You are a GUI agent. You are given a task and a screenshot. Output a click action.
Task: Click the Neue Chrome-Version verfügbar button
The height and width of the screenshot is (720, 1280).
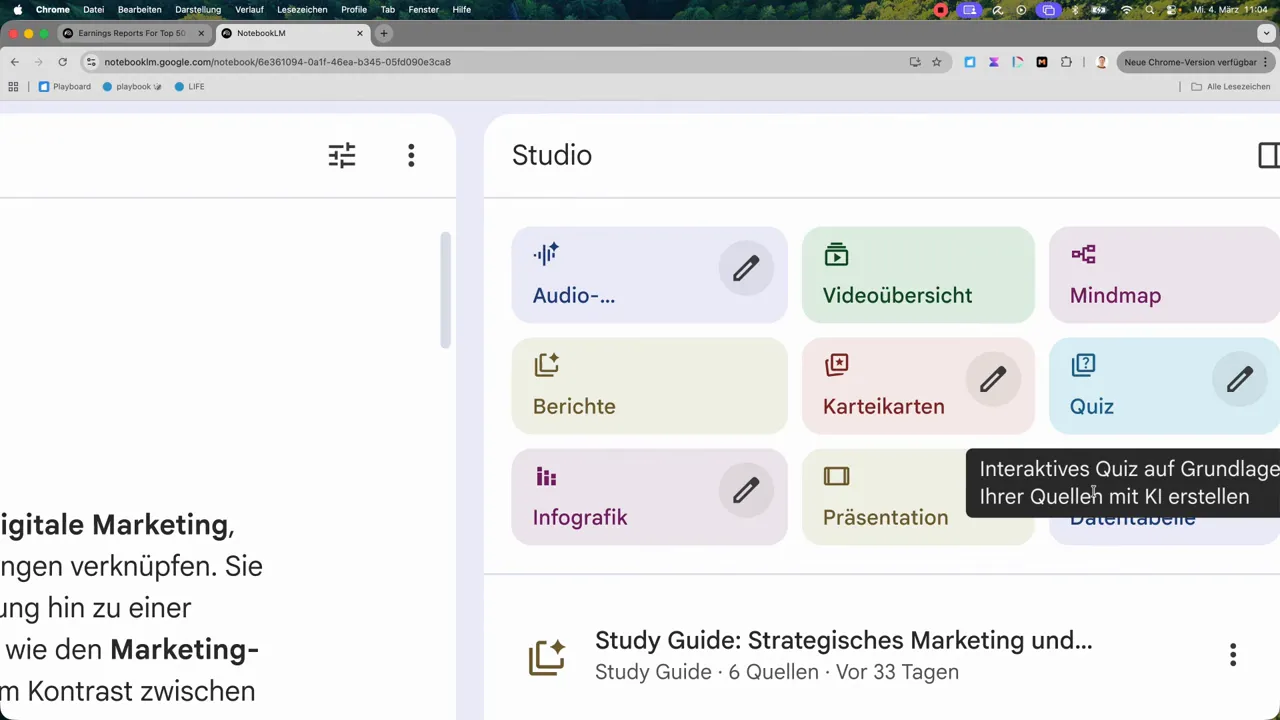[x=1190, y=61]
